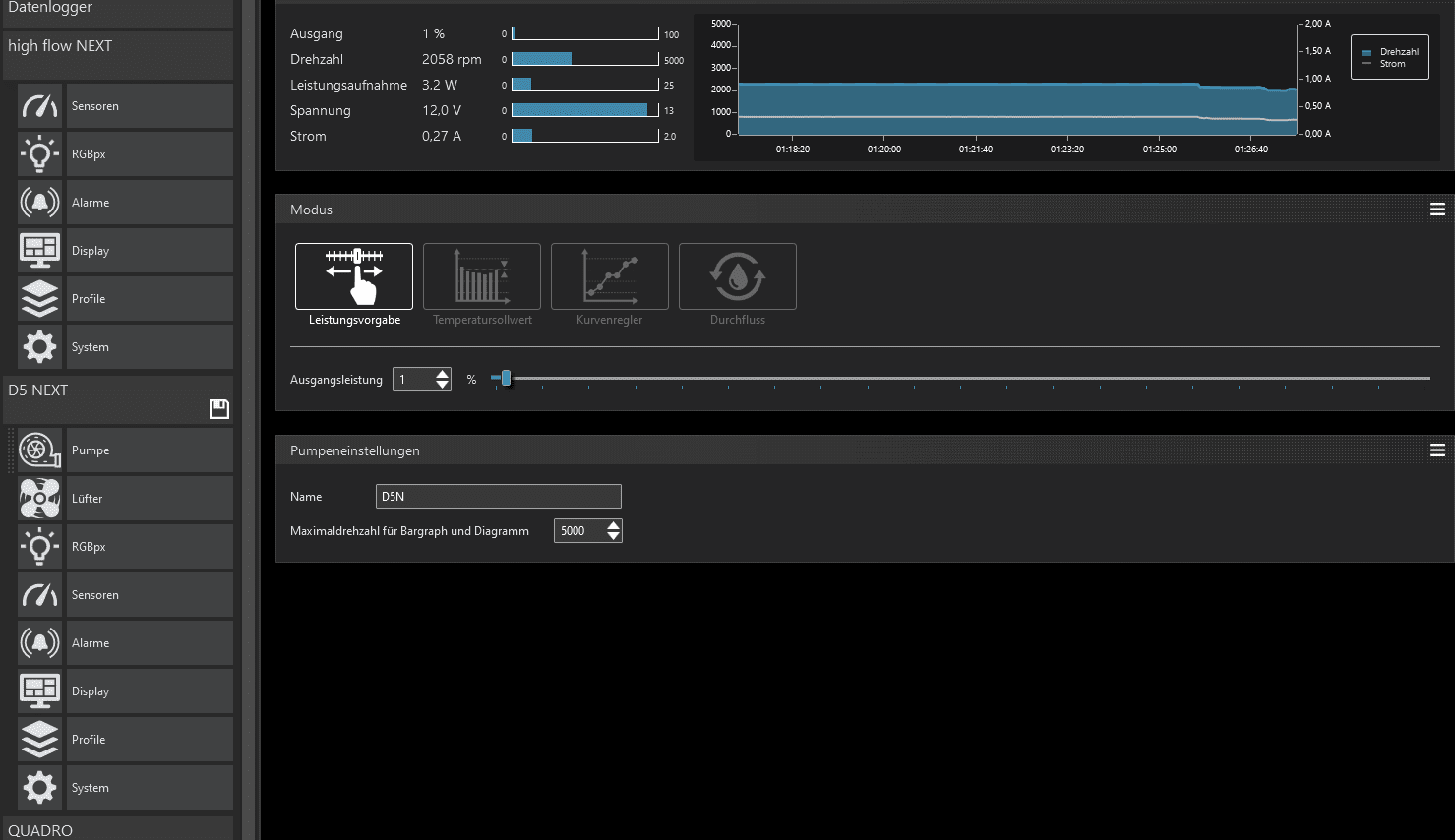The image size is (1455, 840).
Task: Increase Maximaldrehzahl with up arrow
Action: click(x=614, y=525)
